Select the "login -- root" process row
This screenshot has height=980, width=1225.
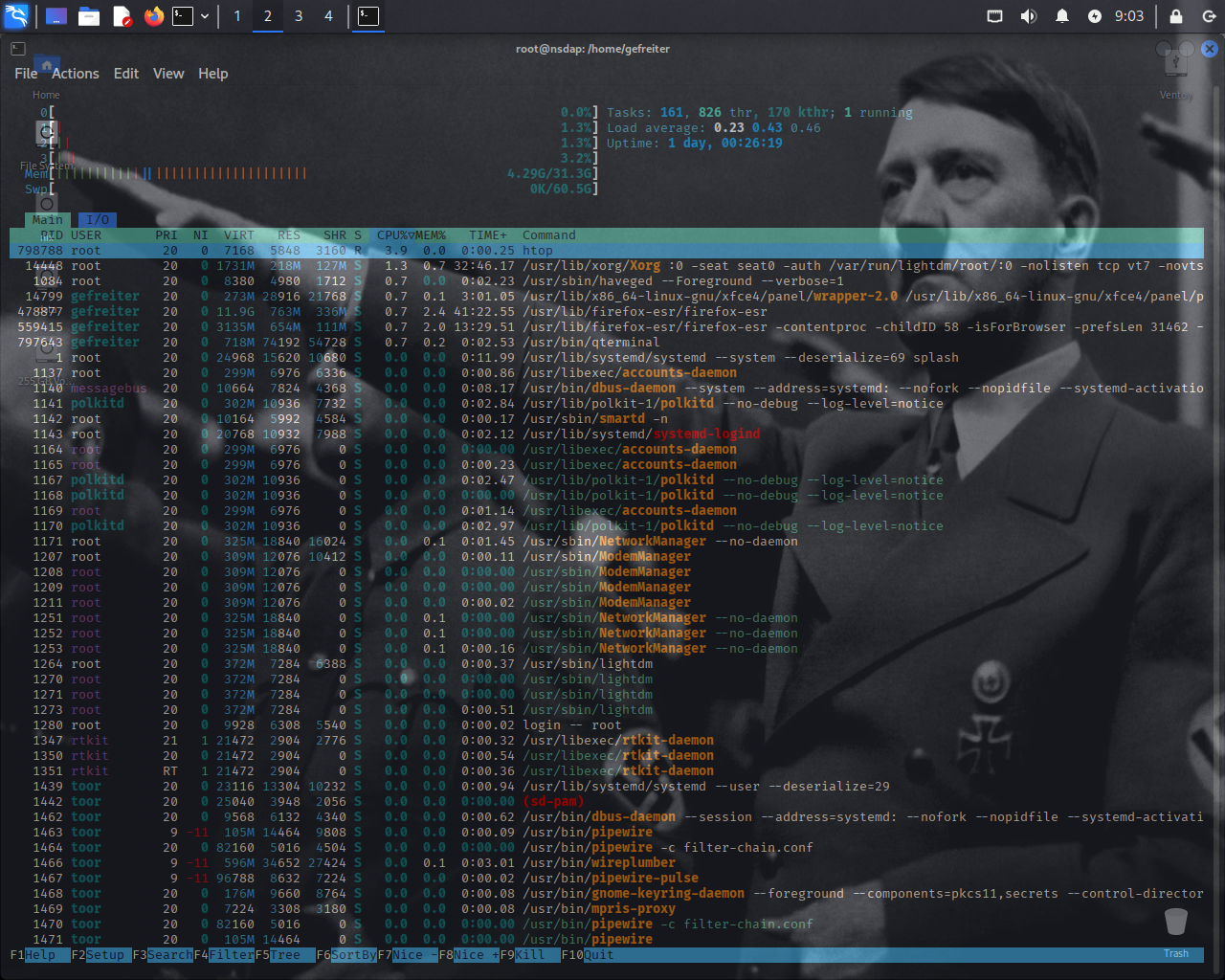[x=607, y=725]
